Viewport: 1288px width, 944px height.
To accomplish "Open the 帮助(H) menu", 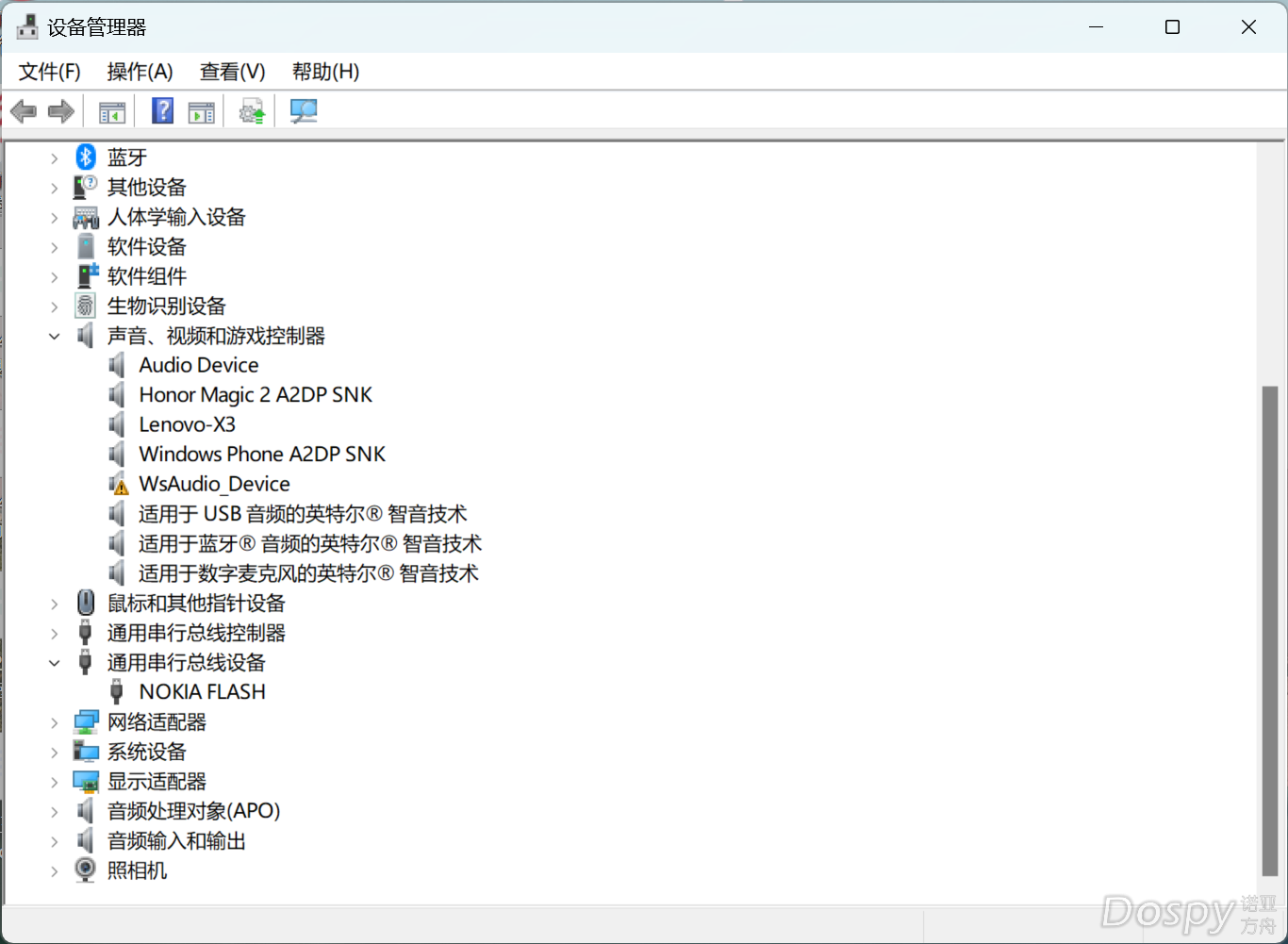I will (325, 72).
